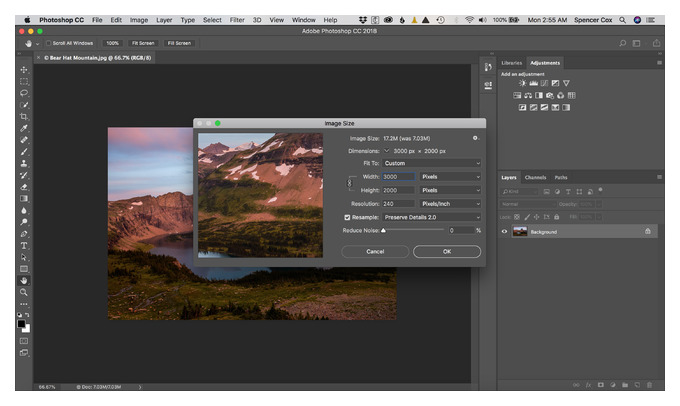Select the Lasso tool

click(24, 93)
